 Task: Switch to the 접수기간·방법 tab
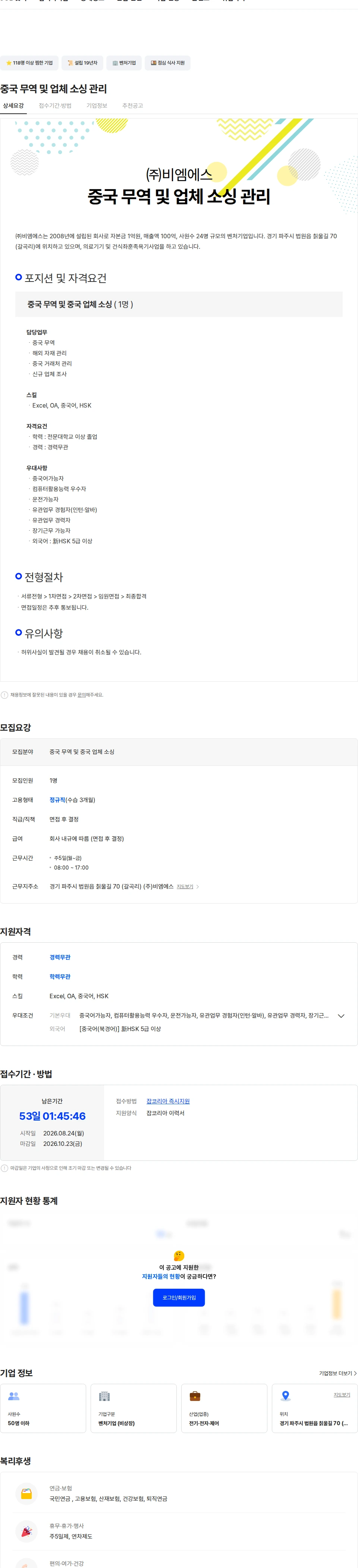tap(56, 106)
